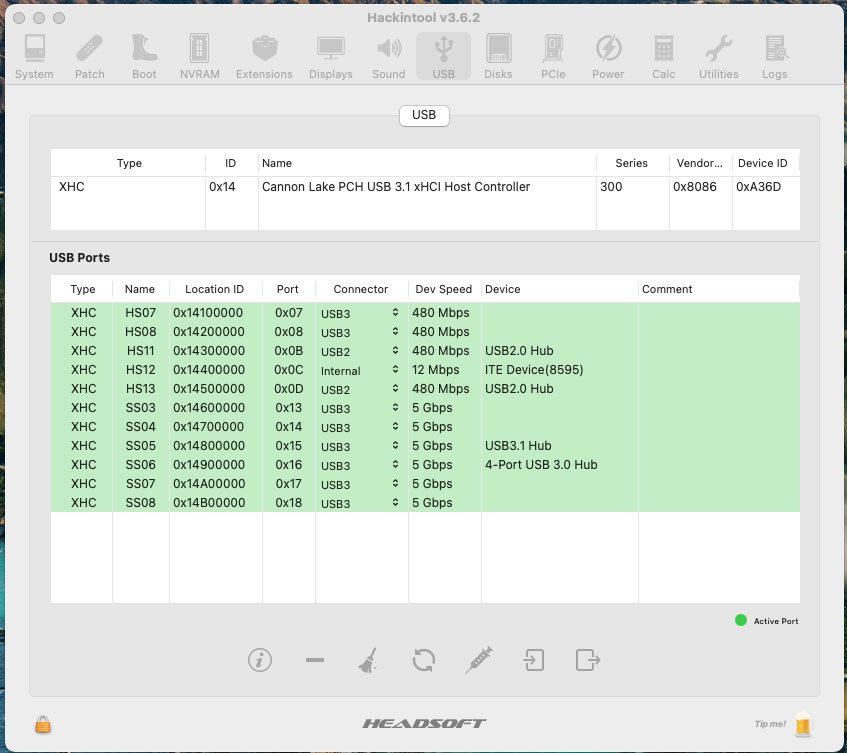Click the broom clear-all icon
The height and width of the screenshot is (753, 847).
(369, 660)
